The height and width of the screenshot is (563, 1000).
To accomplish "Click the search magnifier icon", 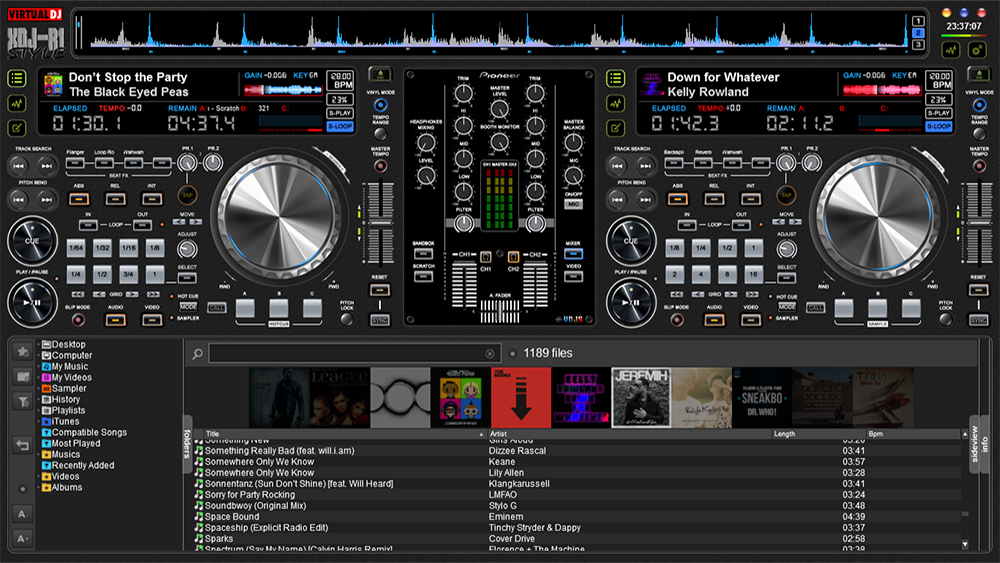I will click(198, 353).
